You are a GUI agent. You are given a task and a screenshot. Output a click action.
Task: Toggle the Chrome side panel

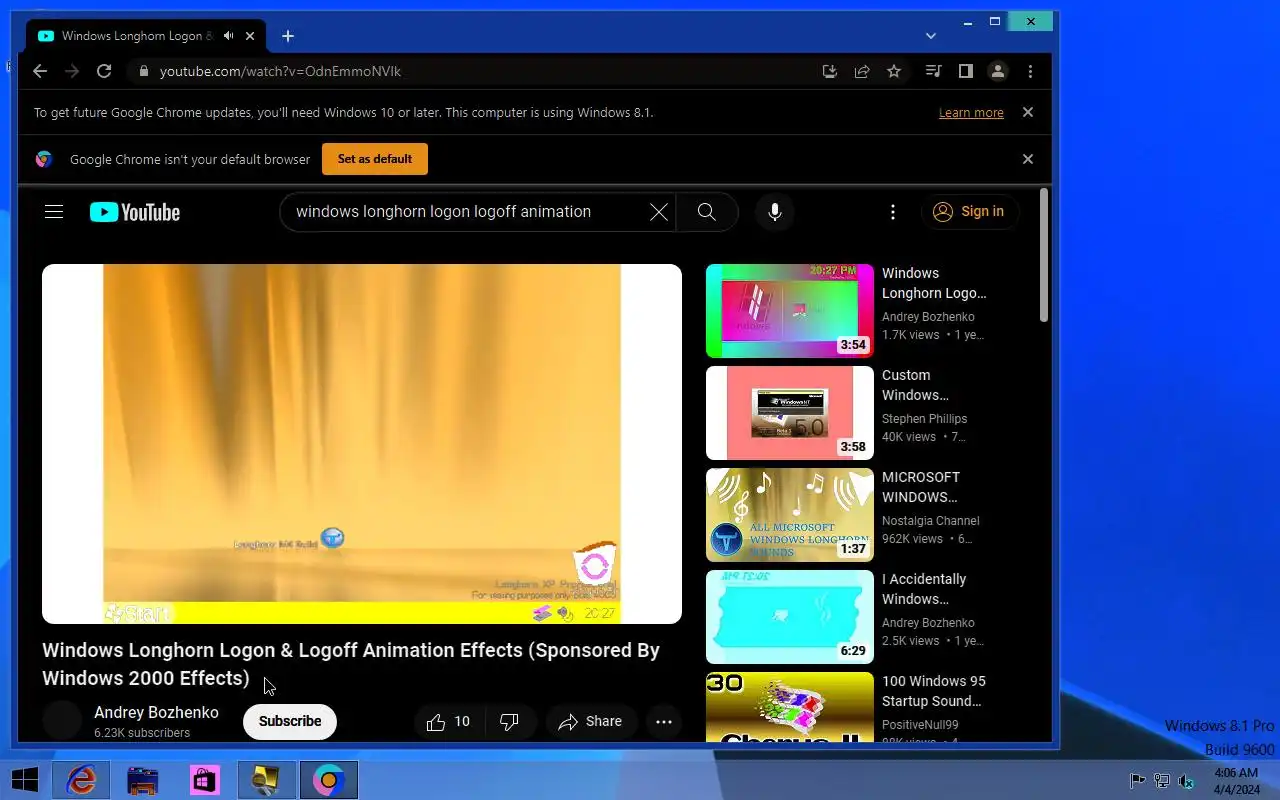coord(965,71)
